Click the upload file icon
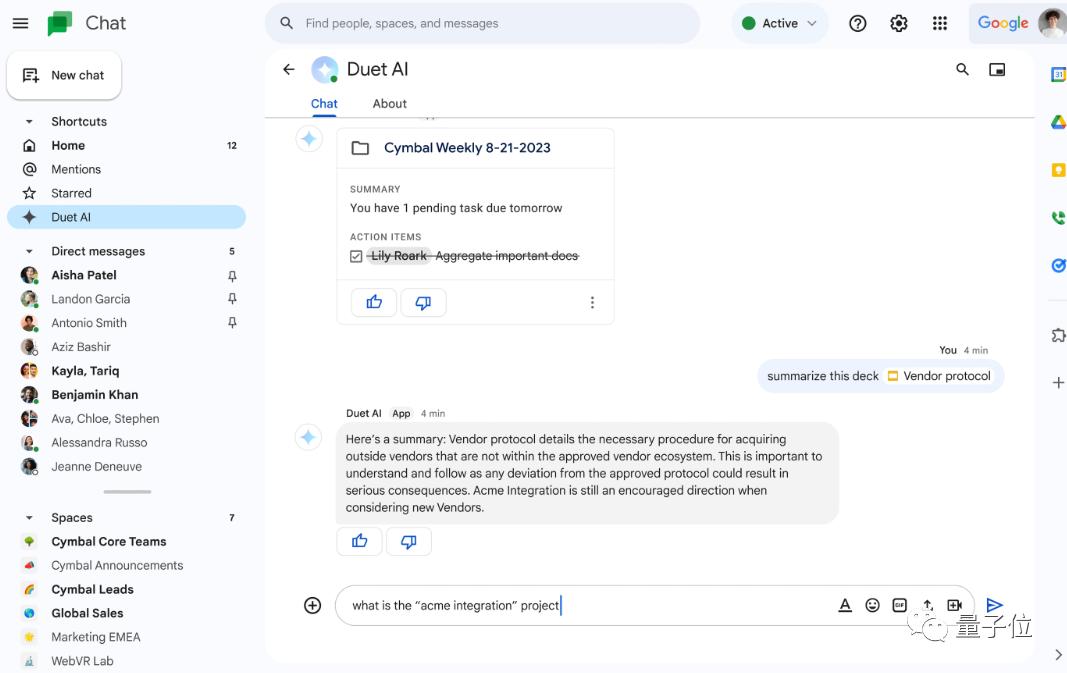 [927, 605]
